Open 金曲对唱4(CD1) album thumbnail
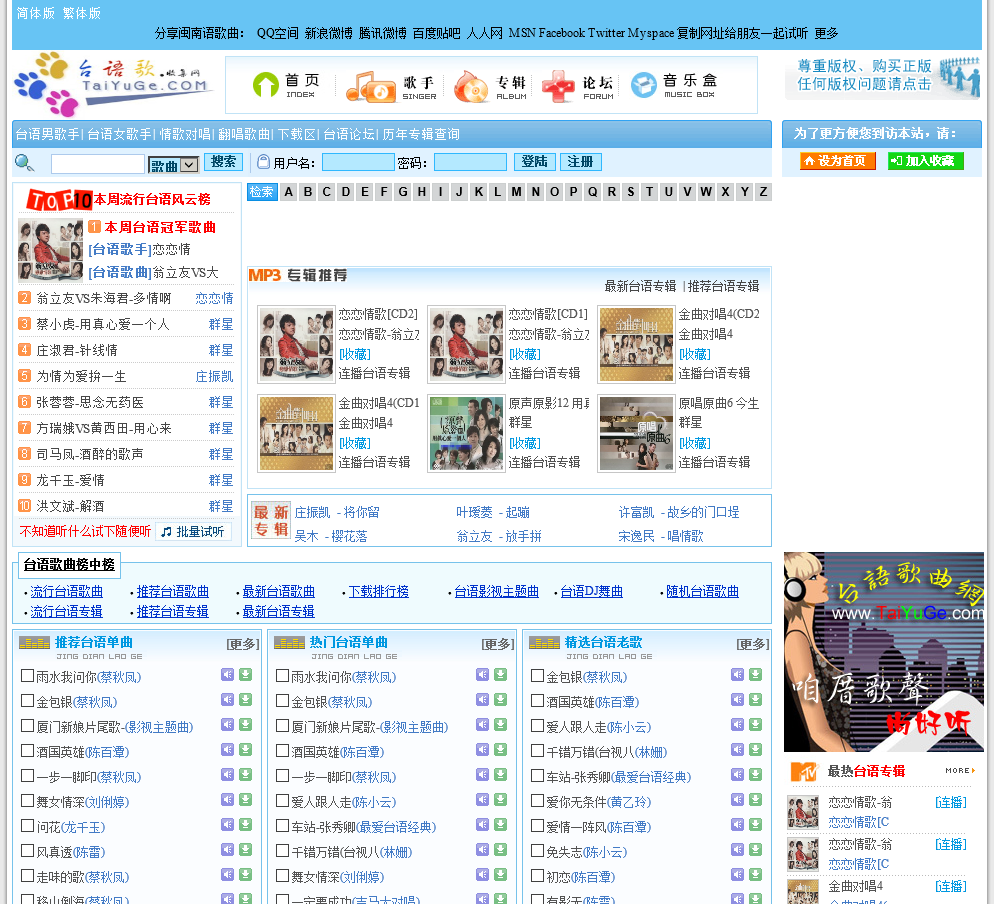994x904 pixels. pos(295,434)
